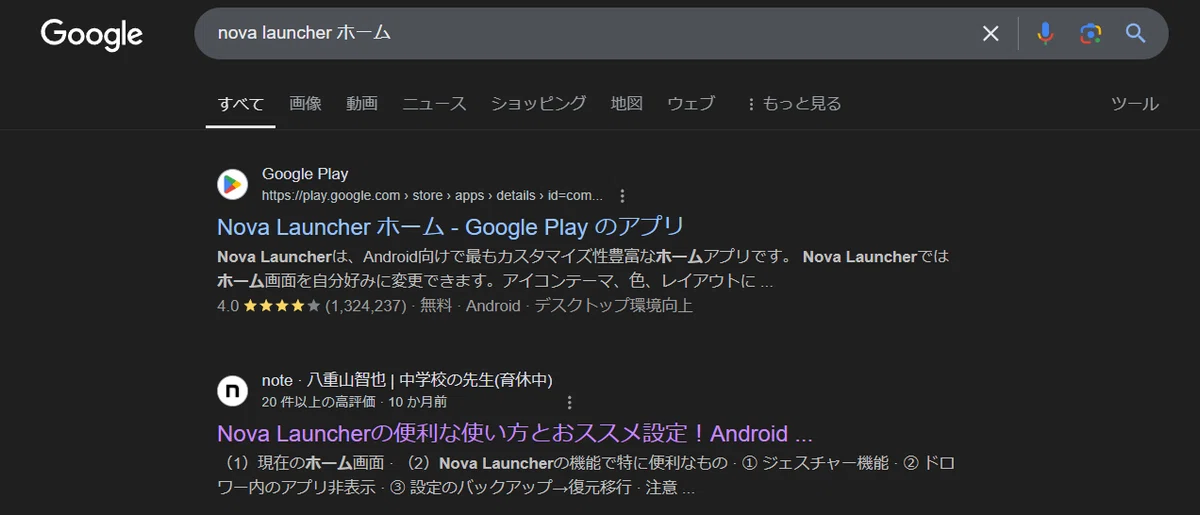Click the 4.0 star rating line

pos(455,306)
